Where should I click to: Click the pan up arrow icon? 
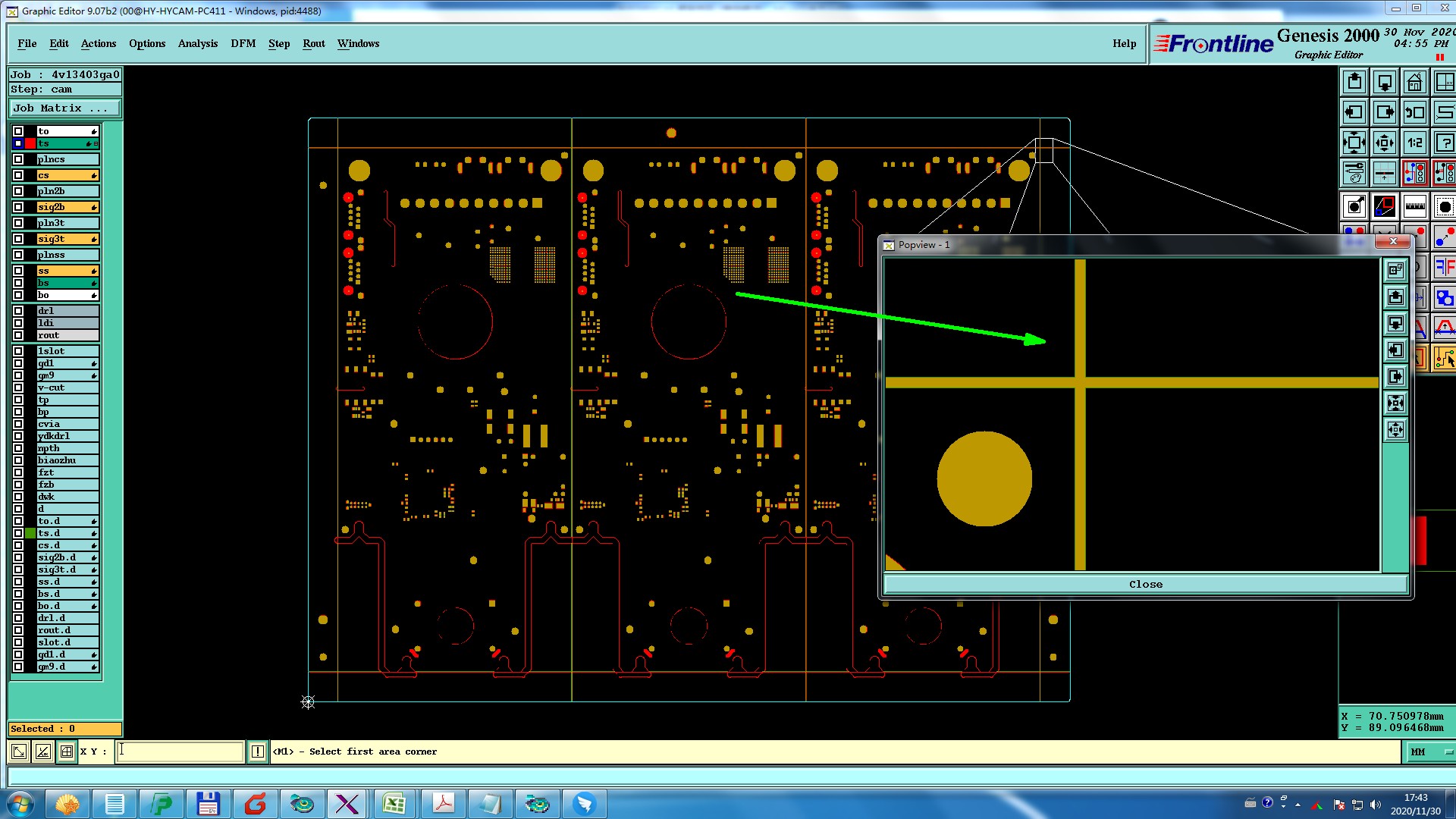click(x=1354, y=82)
